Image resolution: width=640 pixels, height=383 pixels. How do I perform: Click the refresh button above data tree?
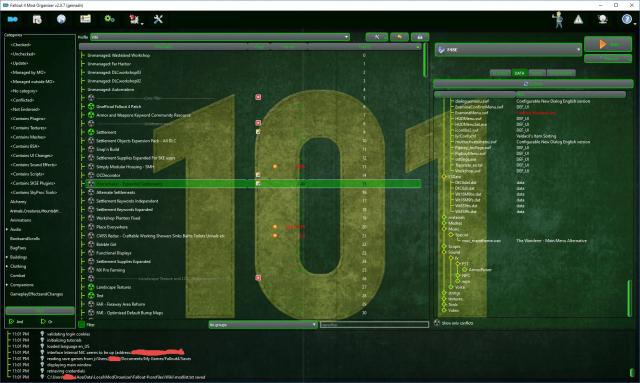[533, 84]
